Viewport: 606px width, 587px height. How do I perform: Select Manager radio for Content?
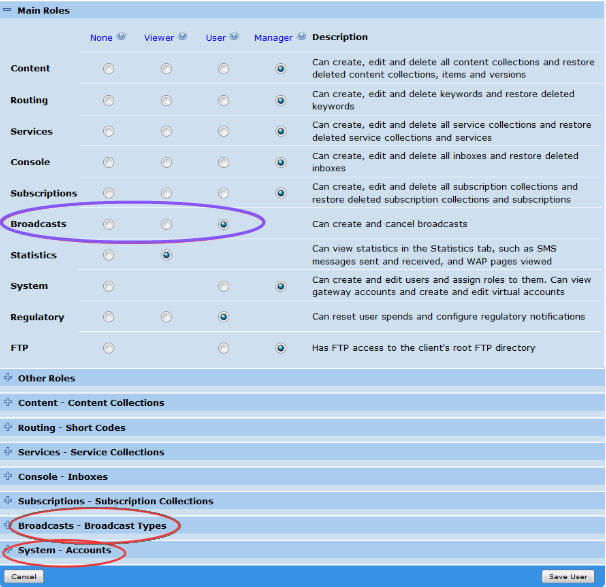tap(281, 69)
